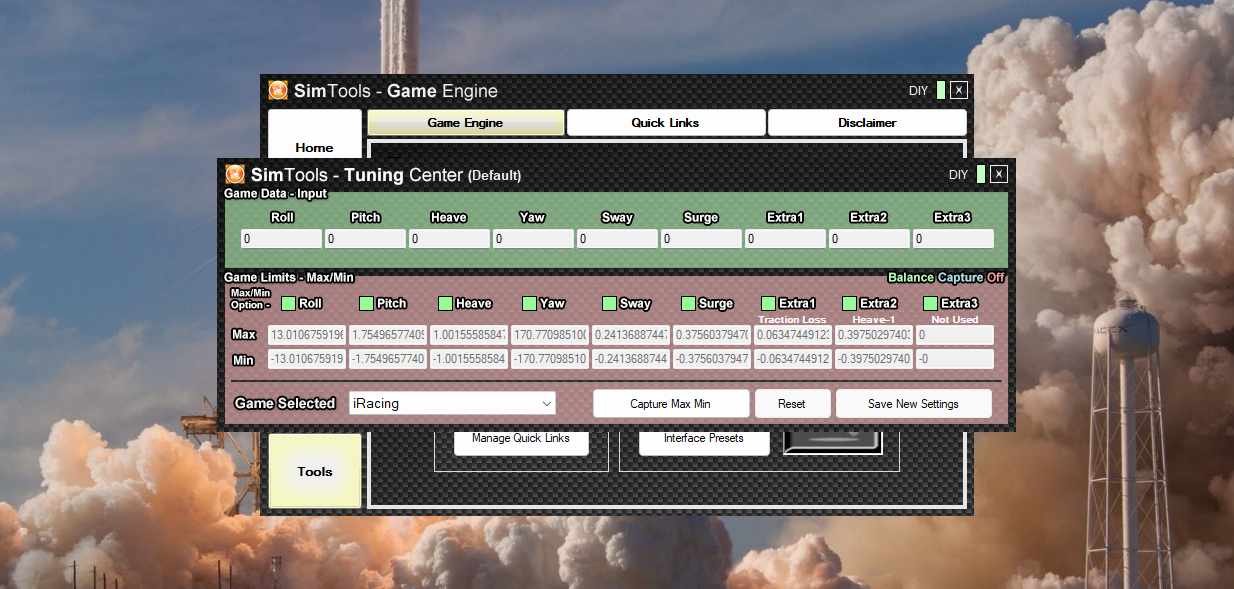
Task: Click the Surge game data input field
Action: click(x=702, y=240)
